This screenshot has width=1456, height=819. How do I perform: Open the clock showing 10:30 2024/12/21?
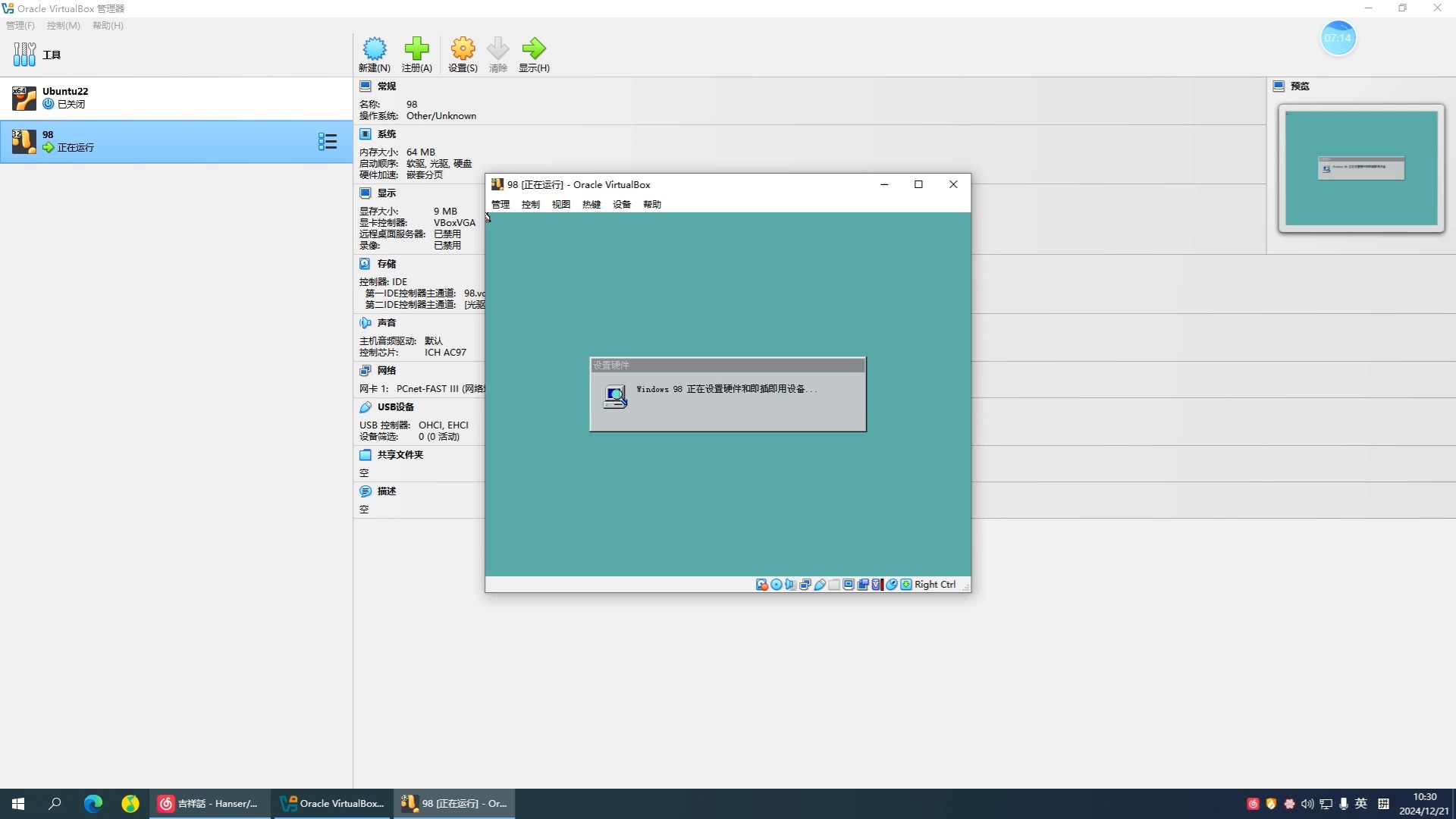(x=1424, y=804)
